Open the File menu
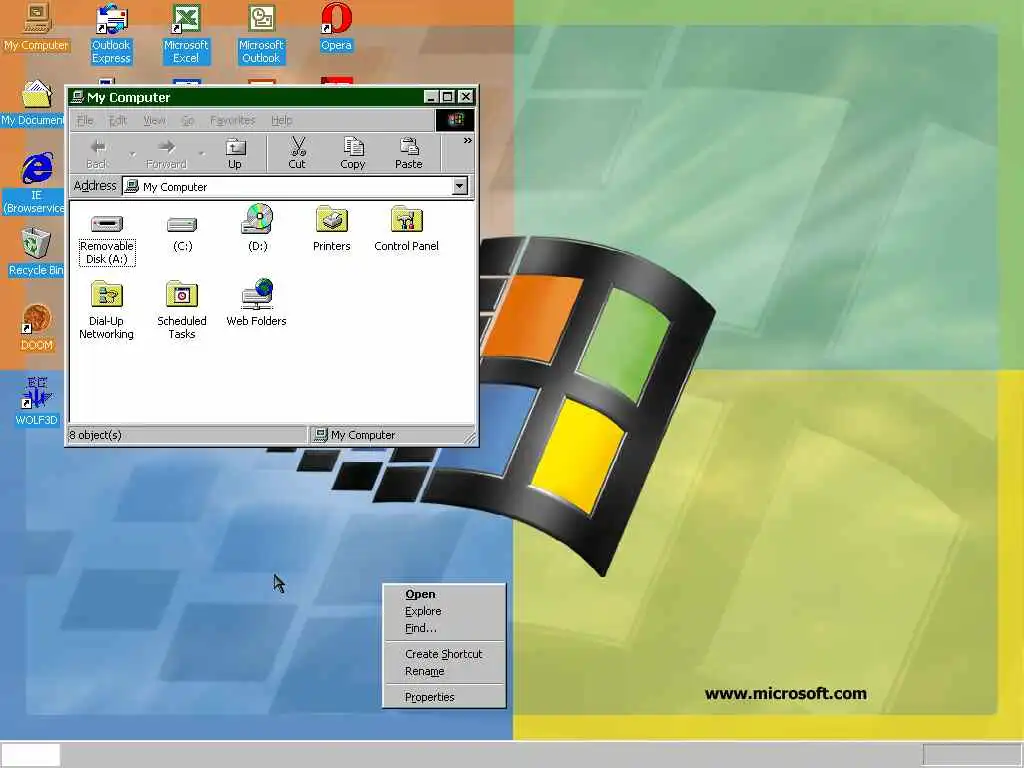 point(85,120)
